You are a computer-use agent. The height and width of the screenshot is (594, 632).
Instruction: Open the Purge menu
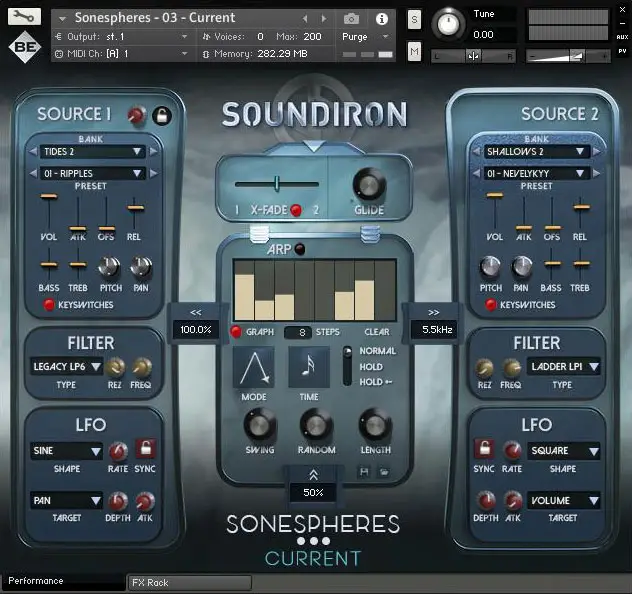365,37
